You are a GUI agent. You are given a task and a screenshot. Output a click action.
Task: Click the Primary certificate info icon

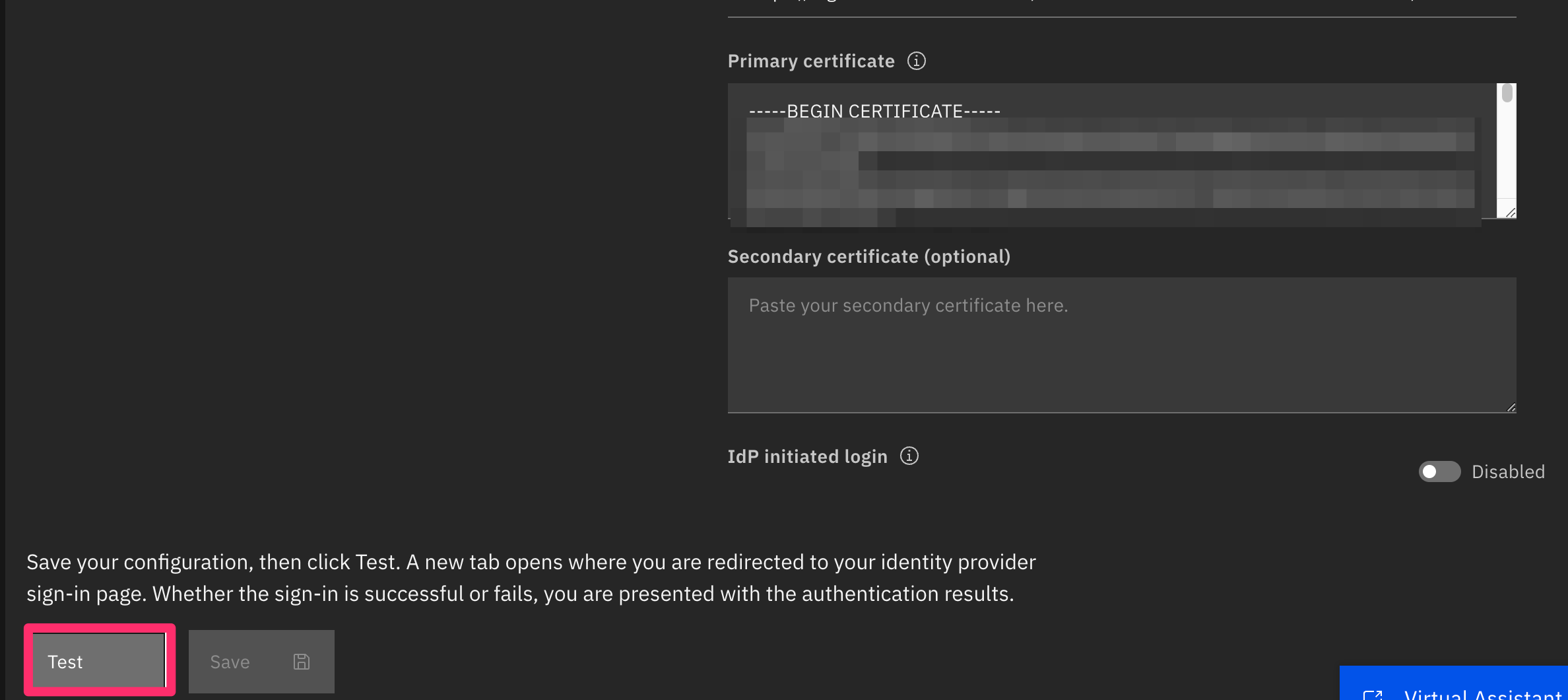(916, 61)
